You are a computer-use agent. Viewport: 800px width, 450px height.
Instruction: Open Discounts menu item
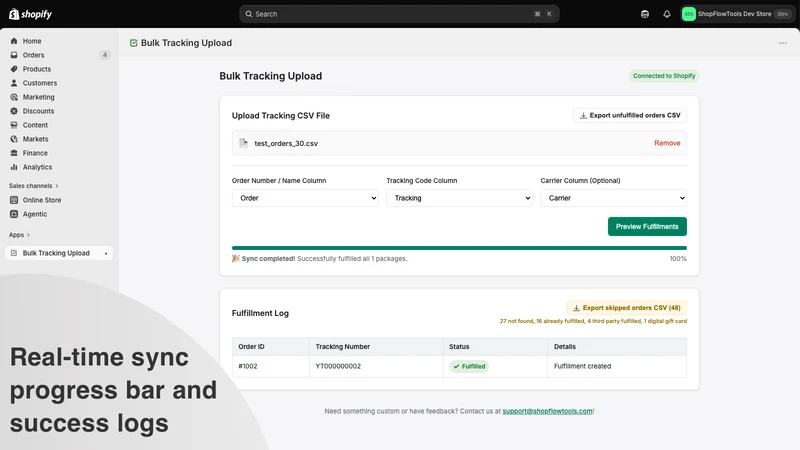tap(38, 111)
